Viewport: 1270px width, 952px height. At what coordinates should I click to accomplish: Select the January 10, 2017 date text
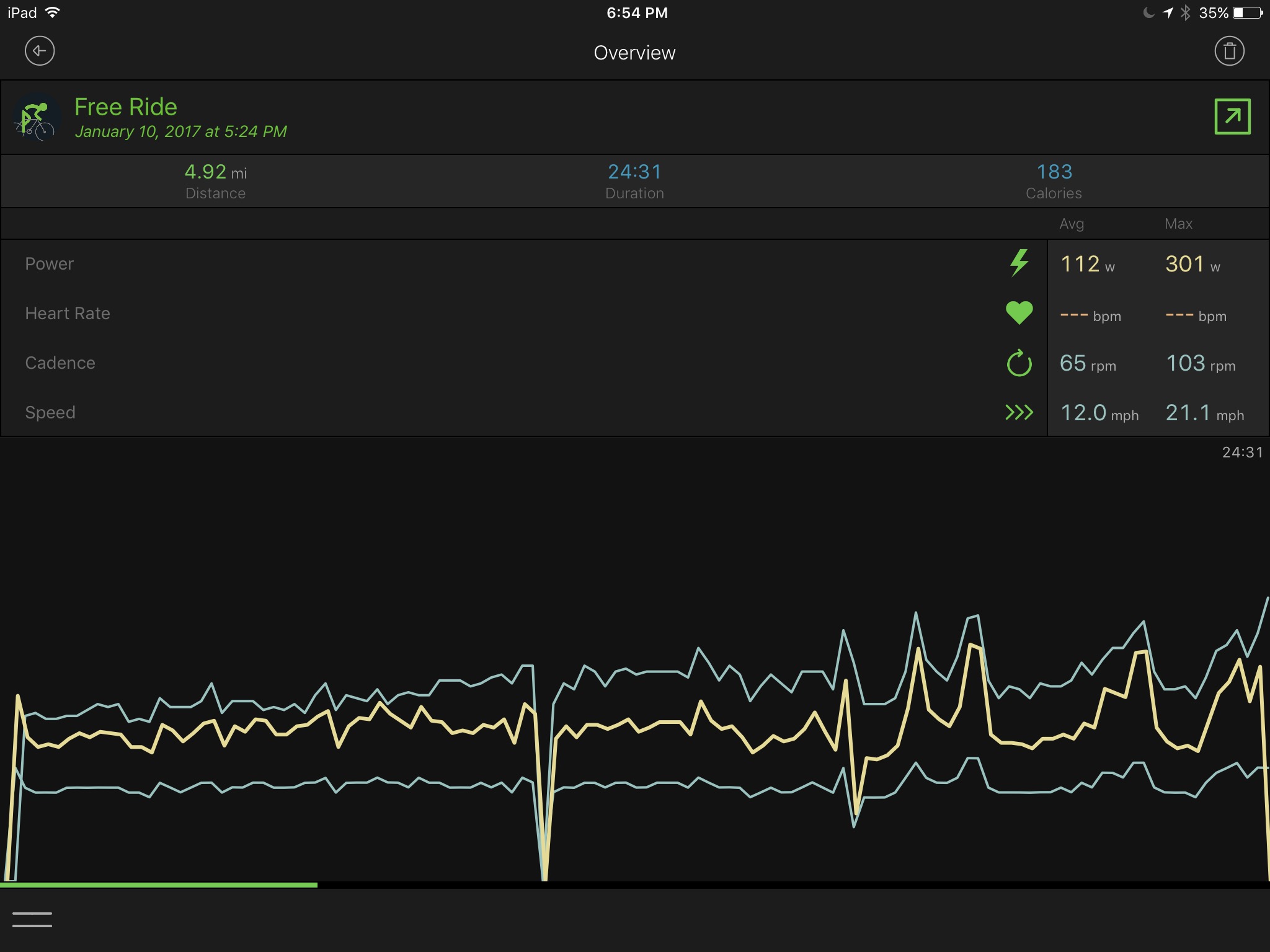[180, 131]
